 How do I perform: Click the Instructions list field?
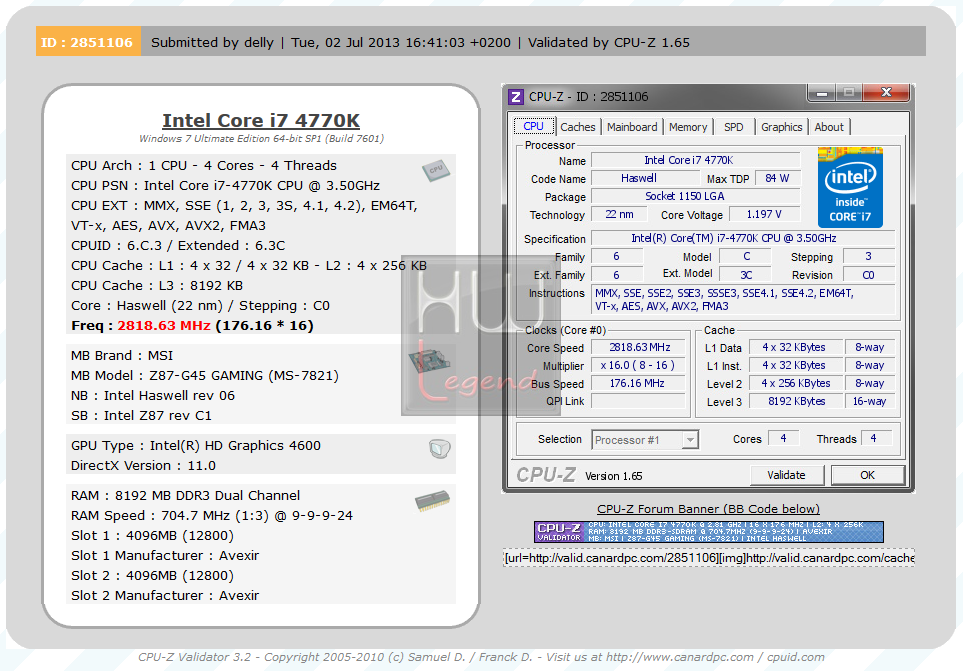click(743, 300)
